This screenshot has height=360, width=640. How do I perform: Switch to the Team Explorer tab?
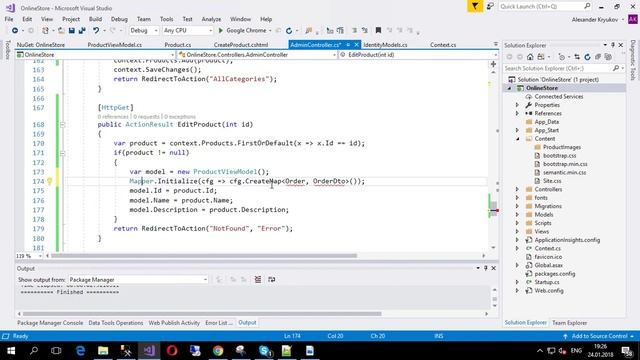pyautogui.click(x=569, y=323)
